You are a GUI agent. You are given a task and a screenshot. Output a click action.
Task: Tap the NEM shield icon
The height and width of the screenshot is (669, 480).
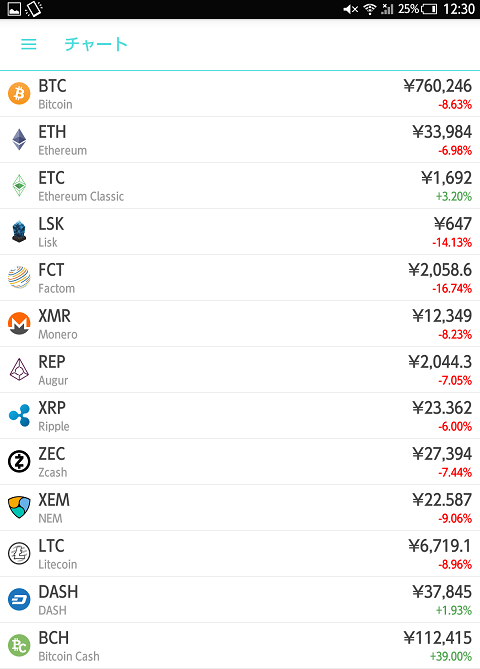tap(19, 507)
